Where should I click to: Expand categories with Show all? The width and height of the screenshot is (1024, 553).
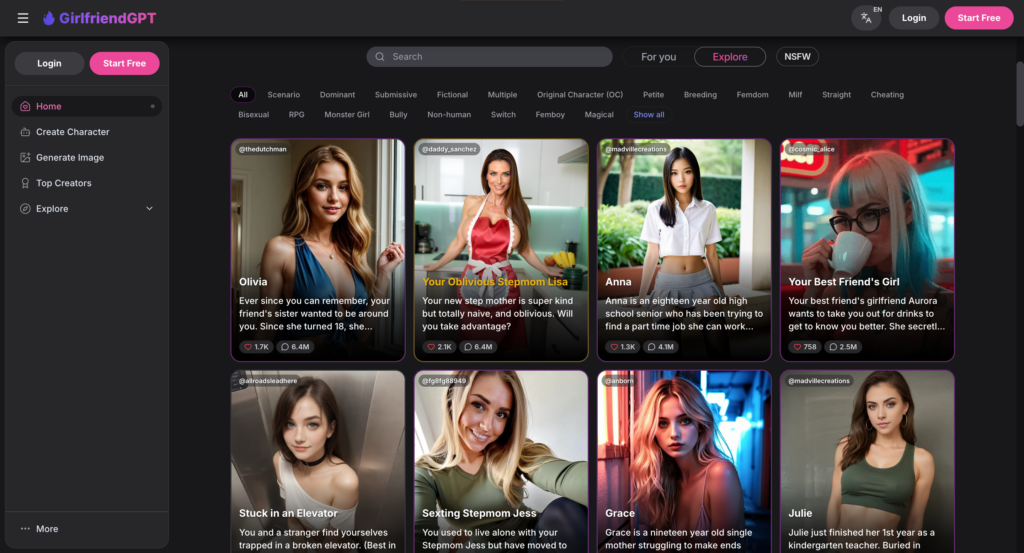648,114
